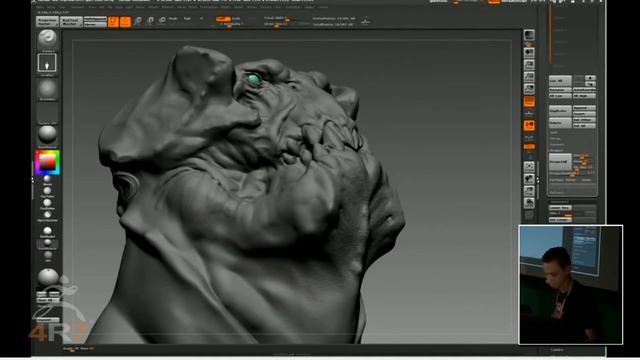Collapse the left tray using its divider handle
The width and height of the screenshot is (640, 360).
[x=33, y=180]
